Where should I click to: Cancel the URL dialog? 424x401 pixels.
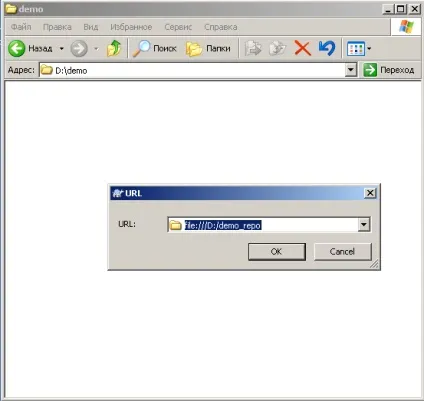342,252
